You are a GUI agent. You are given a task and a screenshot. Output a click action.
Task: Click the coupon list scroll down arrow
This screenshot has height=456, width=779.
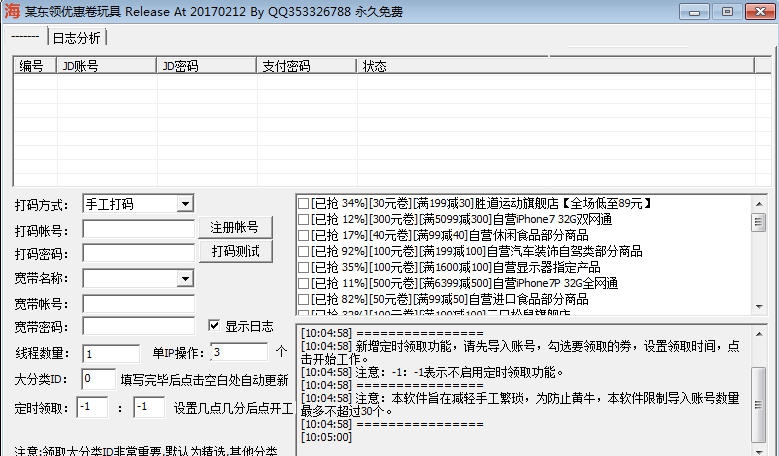point(759,306)
